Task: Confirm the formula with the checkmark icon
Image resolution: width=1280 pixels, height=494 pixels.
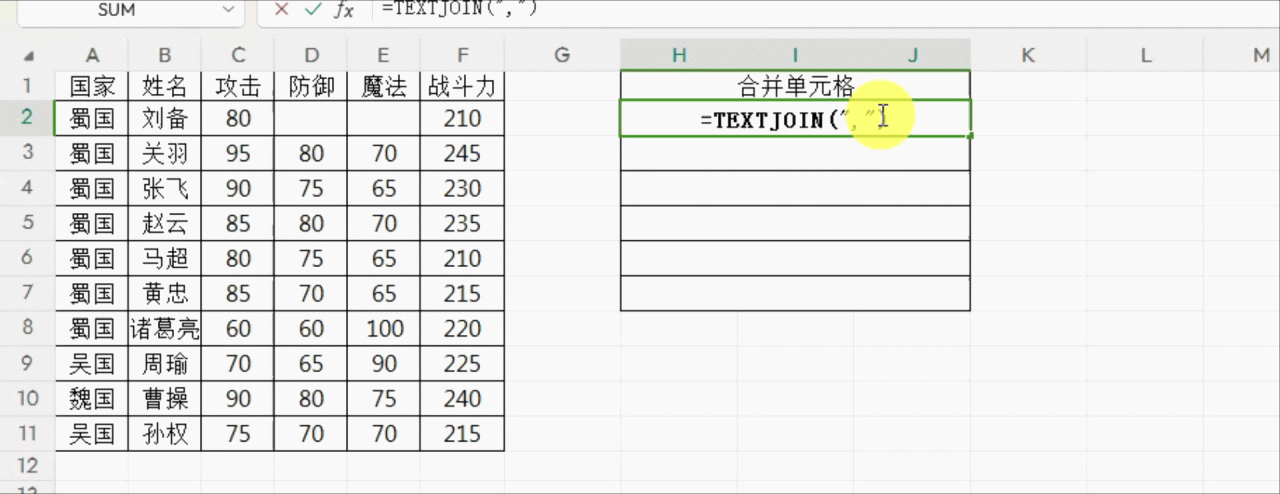Action: tap(312, 9)
